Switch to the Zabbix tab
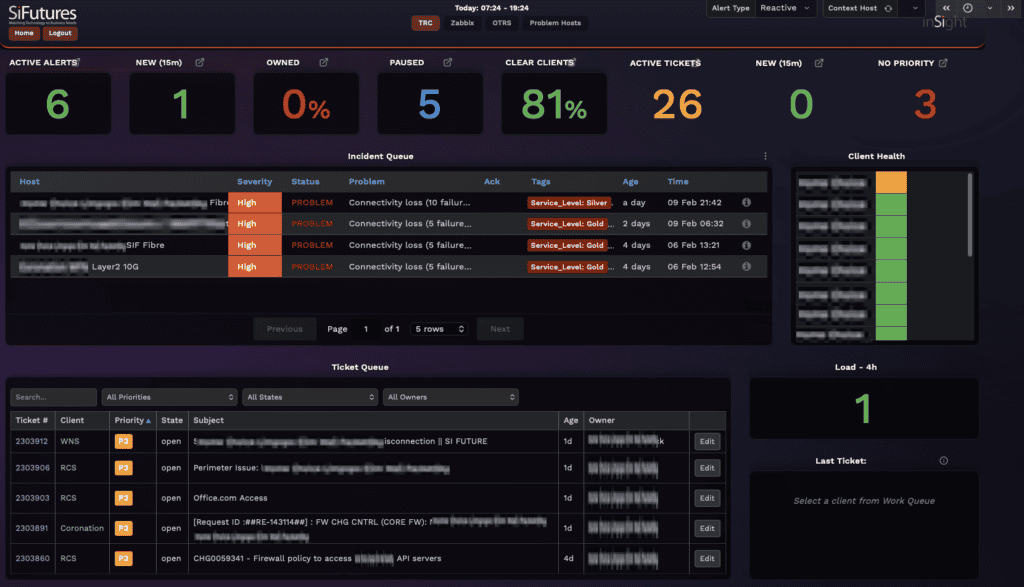This screenshot has width=1024, height=587. [x=462, y=23]
